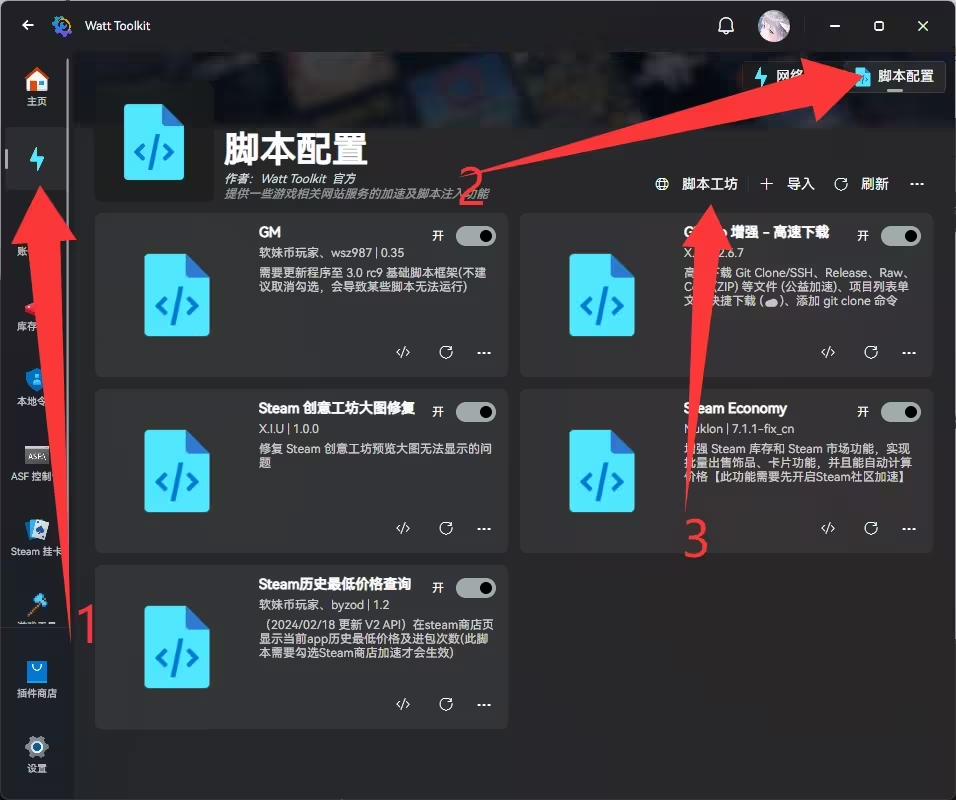Click 导入 to import a script

(788, 184)
